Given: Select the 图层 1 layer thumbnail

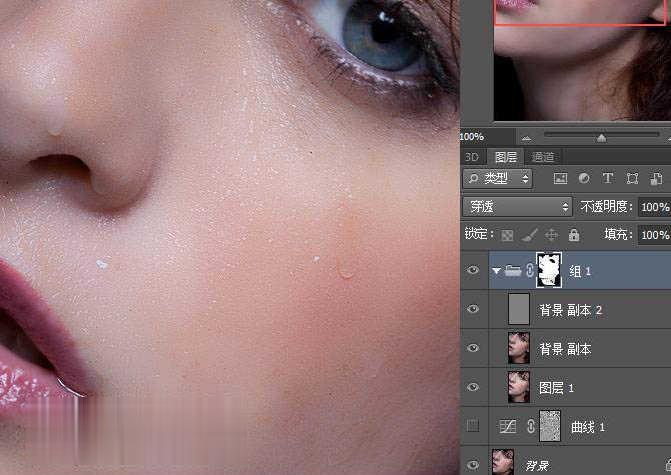Looking at the screenshot, I should click(519, 387).
